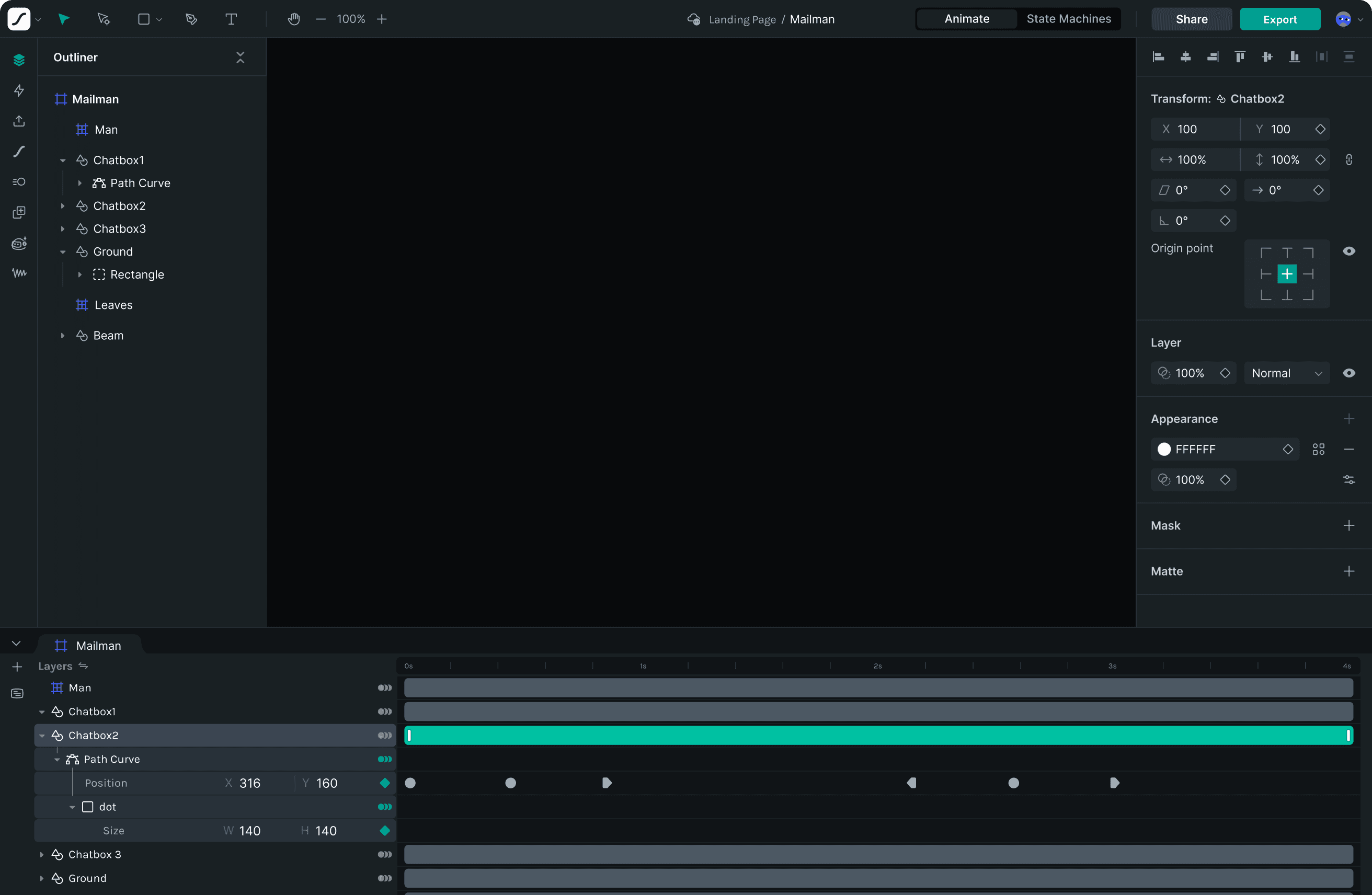This screenshot has width=1372, height=895.
Task: Click the X position field 100
Action: click(1195, 129)
